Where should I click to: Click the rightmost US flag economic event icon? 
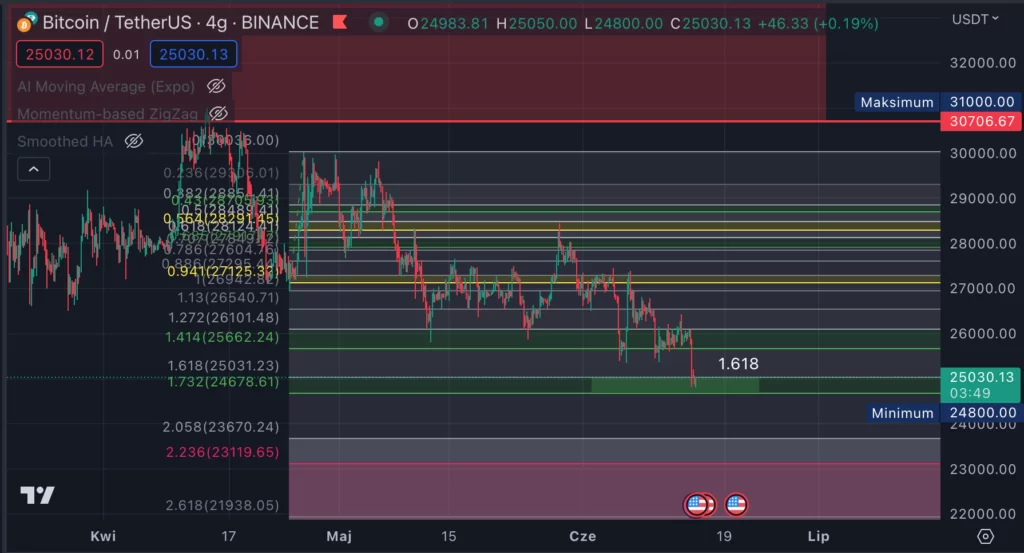point(737,505)
